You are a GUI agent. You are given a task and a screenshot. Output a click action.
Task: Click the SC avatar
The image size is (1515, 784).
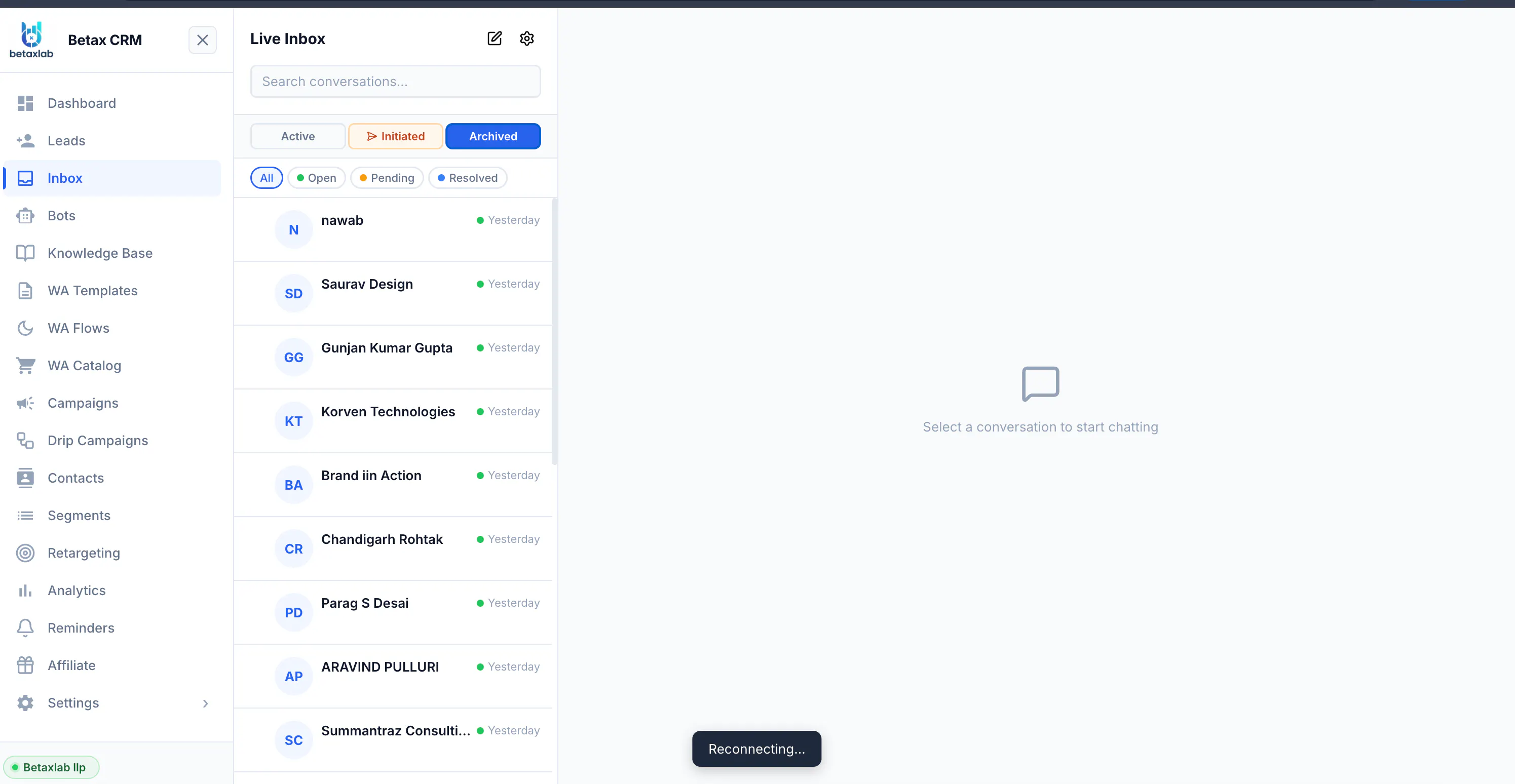click(x=293, y=740)
